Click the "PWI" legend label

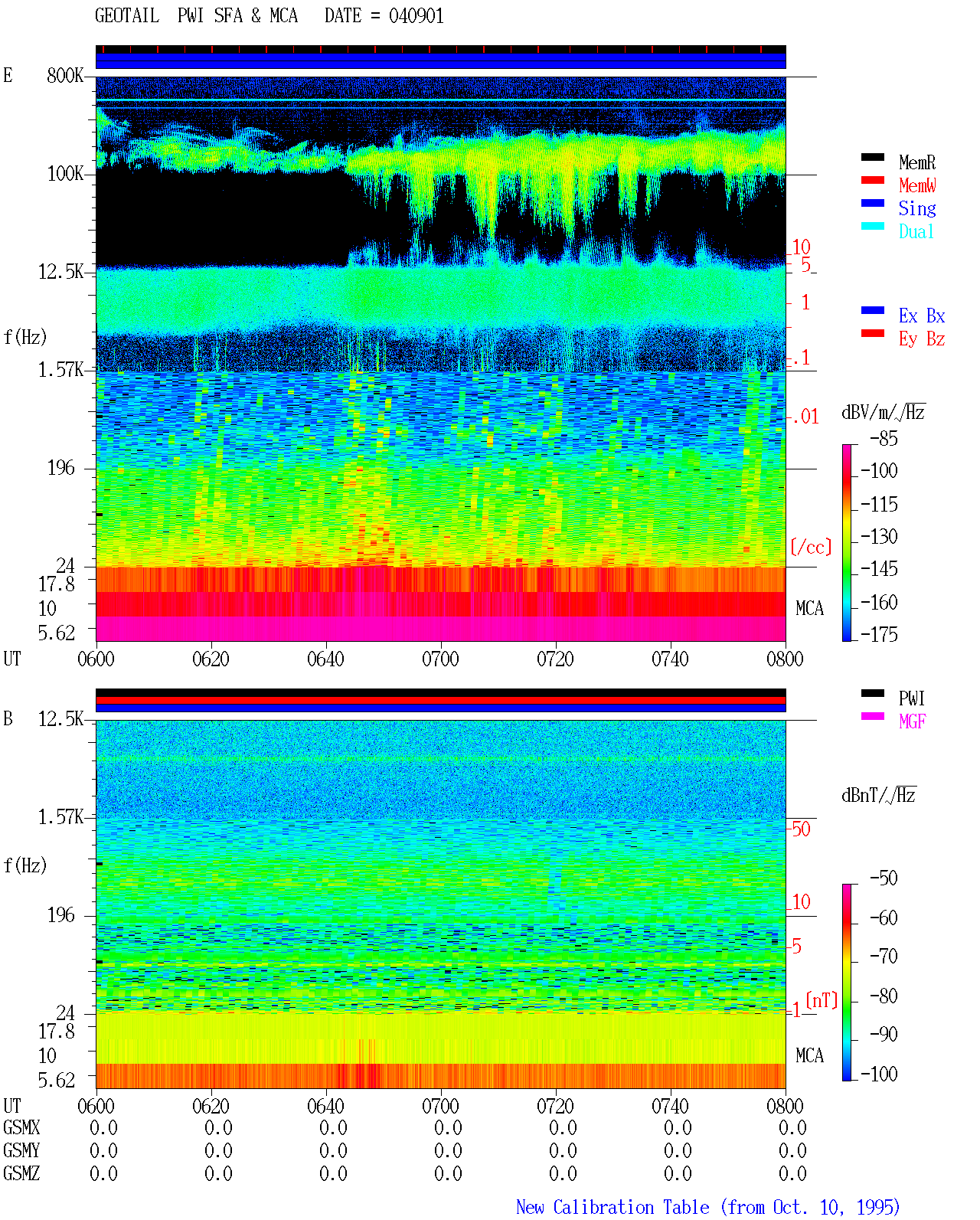[x=912, y=698]
